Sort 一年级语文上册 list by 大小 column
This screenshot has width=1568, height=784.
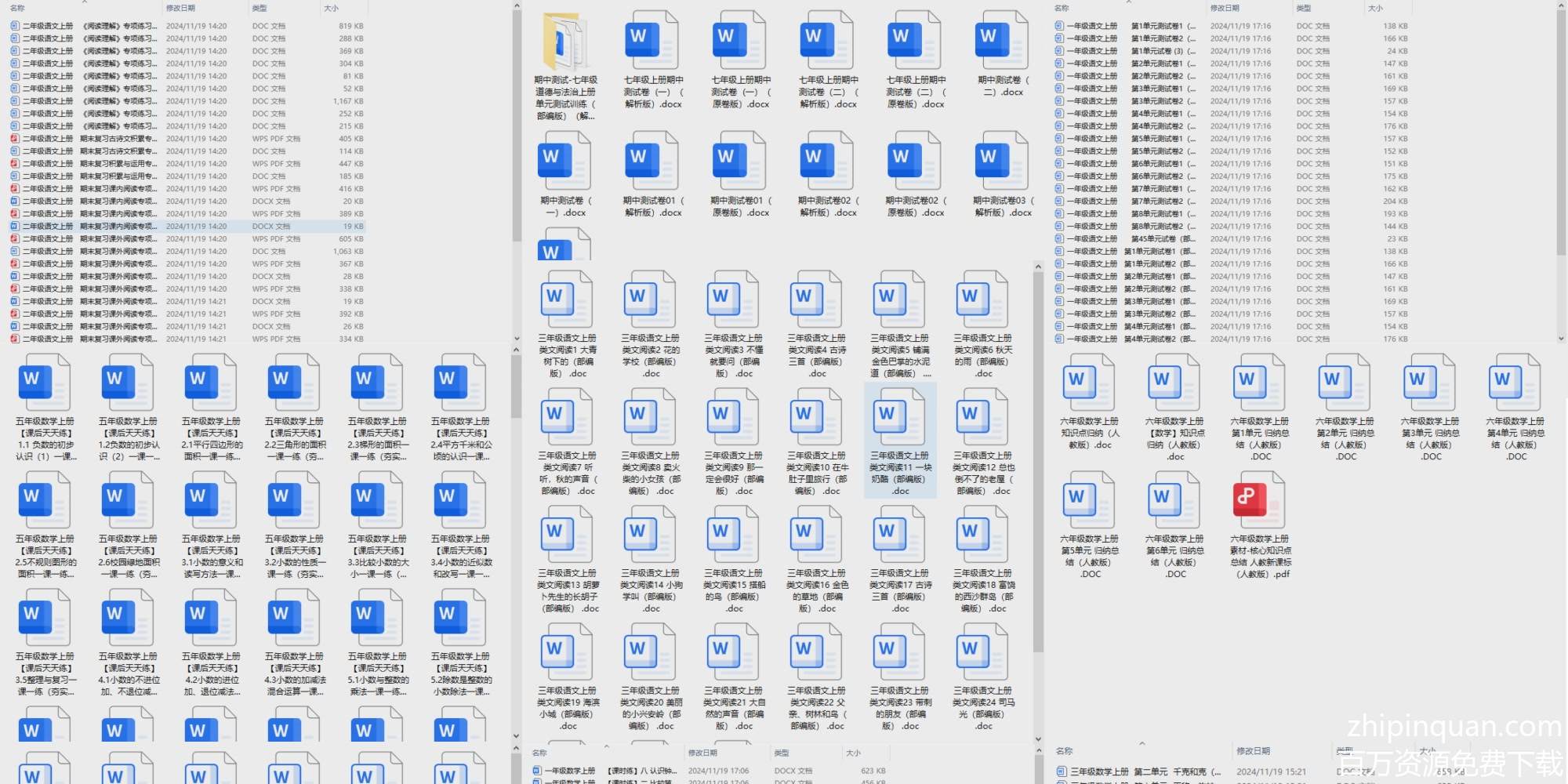(x=1375, y=8)
